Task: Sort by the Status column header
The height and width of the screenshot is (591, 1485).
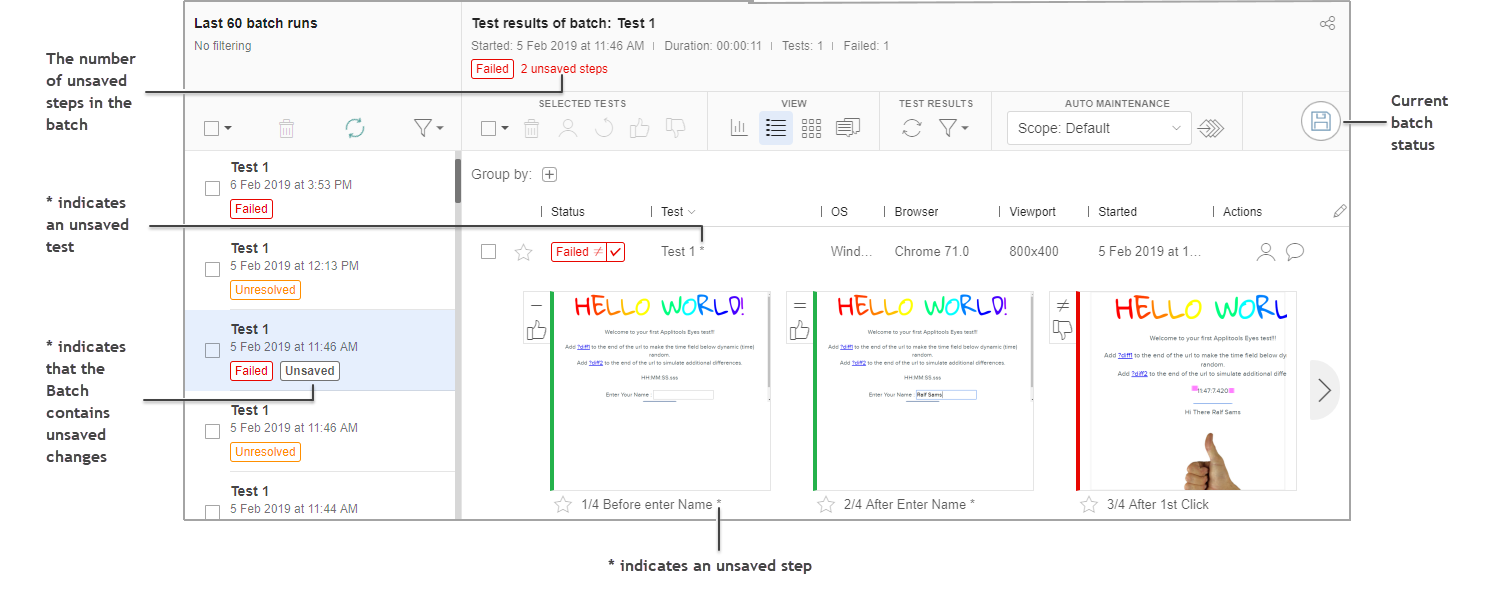Action: 568,212
